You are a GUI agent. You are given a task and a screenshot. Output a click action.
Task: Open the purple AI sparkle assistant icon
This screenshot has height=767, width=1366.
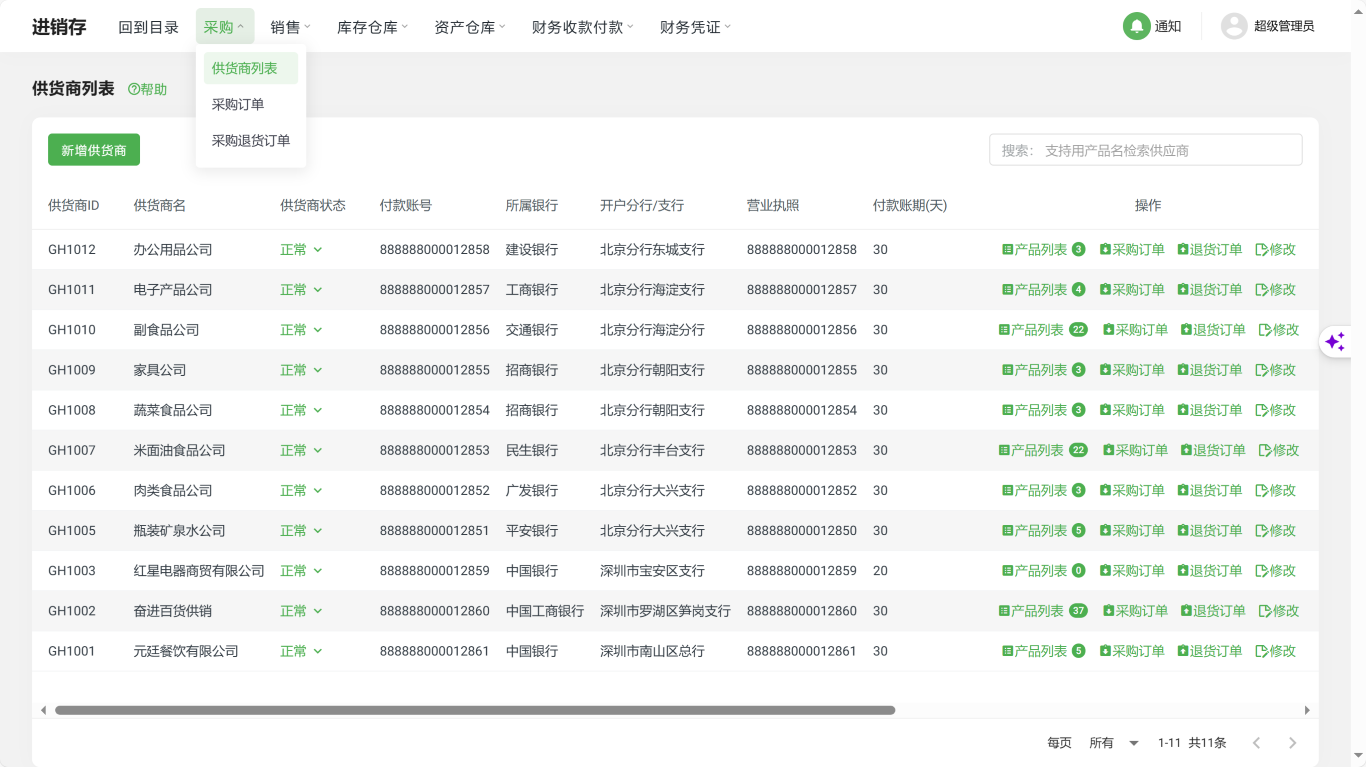tap(1335, 342)
